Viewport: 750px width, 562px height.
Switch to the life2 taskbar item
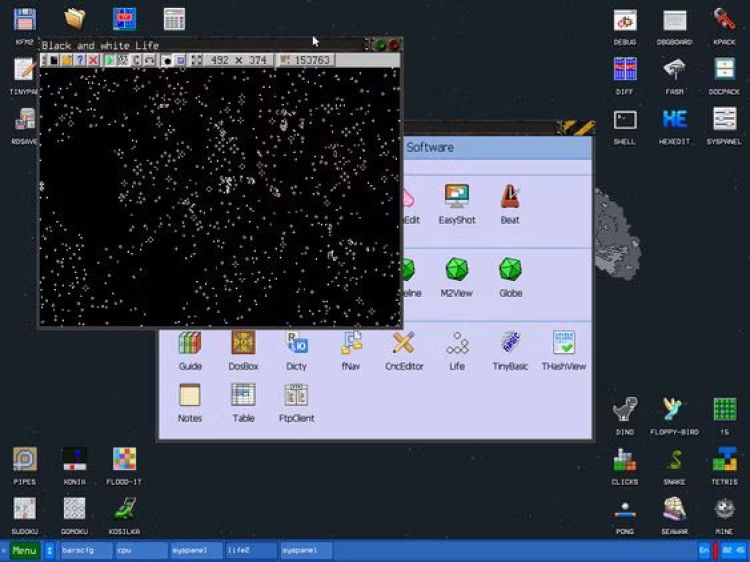(x=250, y=551)
